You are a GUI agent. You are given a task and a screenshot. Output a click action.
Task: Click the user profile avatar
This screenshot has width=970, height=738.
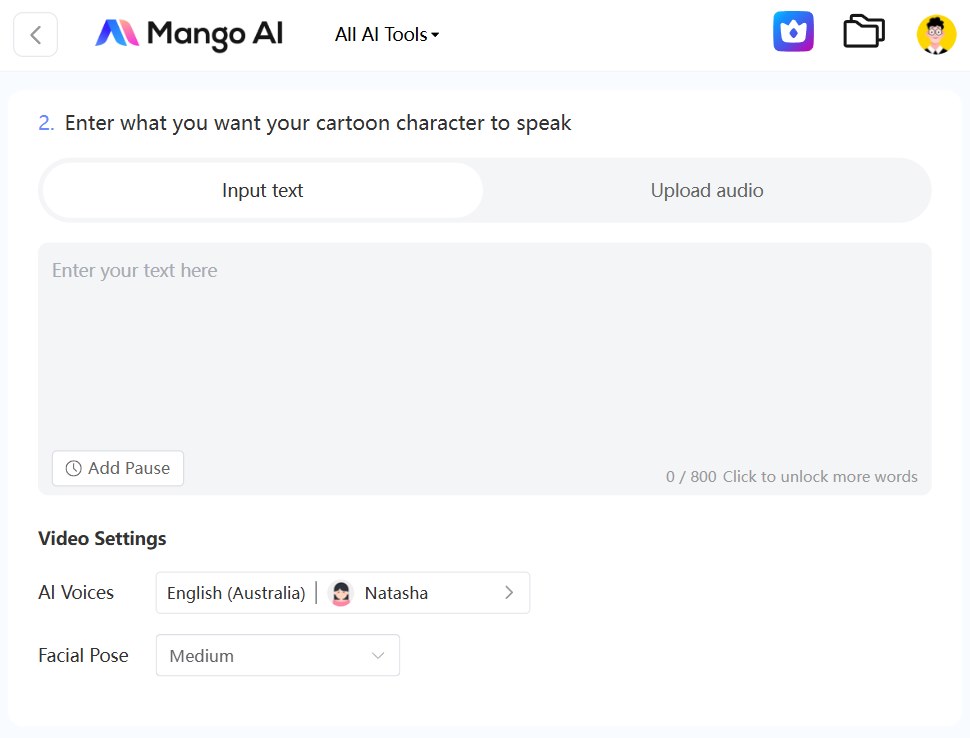[x=936, y=34]
